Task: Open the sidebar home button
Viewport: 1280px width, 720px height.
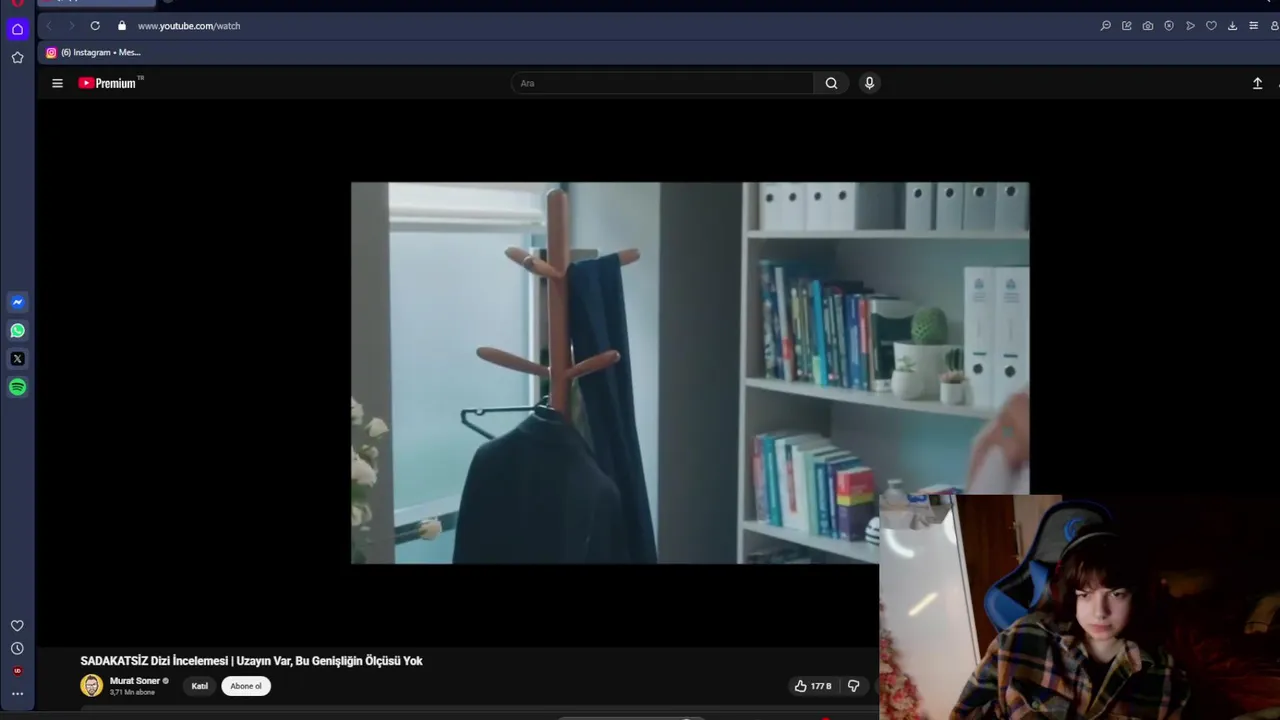Action: click(17, 29)
